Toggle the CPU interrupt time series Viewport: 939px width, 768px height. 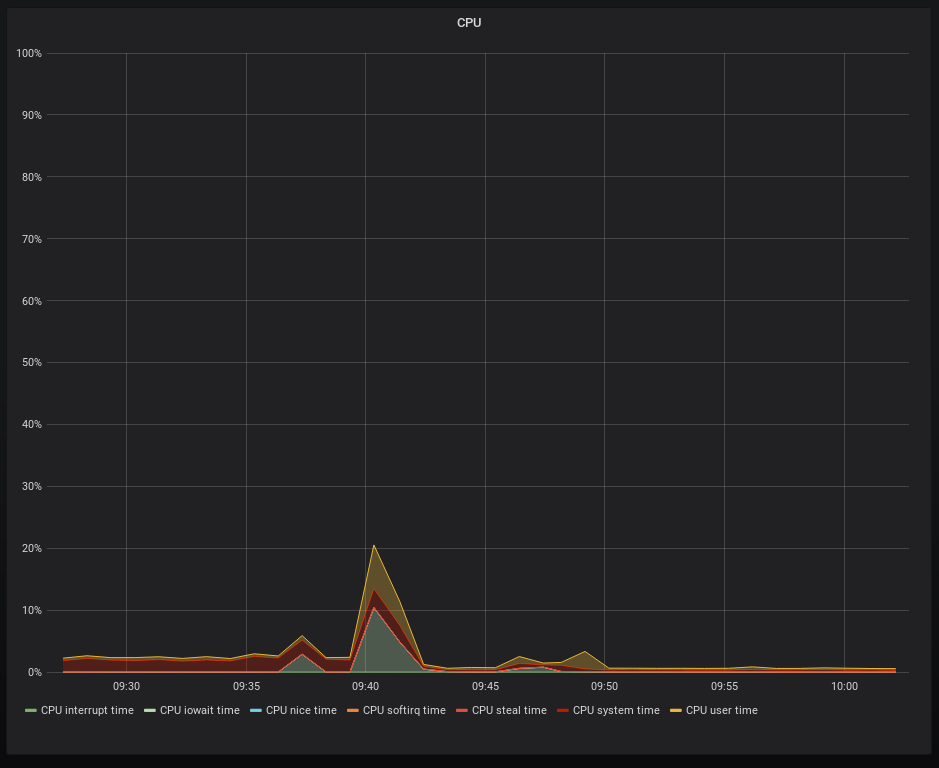tap(87, 710)
